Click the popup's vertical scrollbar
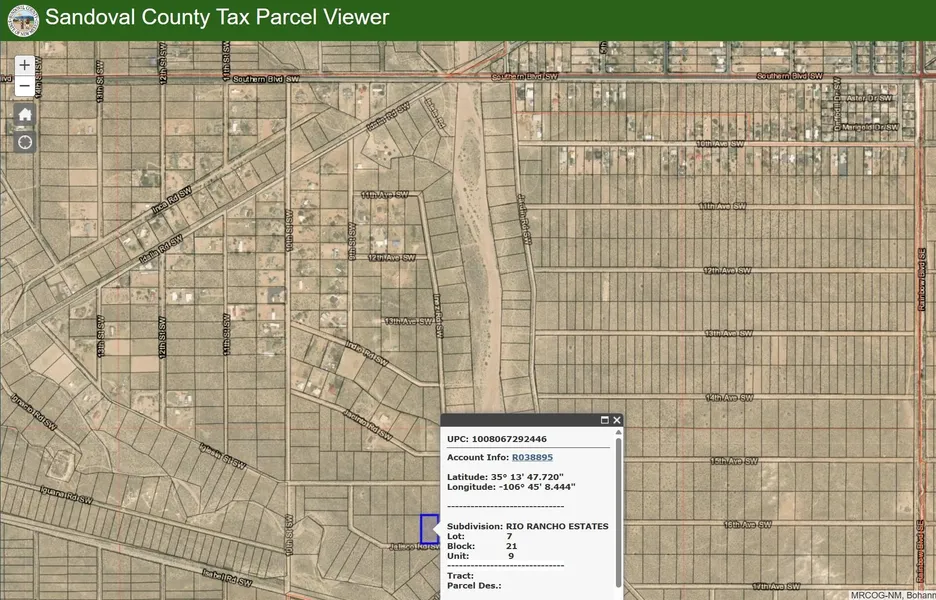Screen dimensions: 936x600 pos(620,510)
